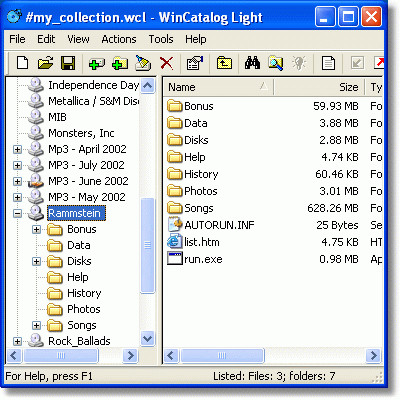The width and height of the screenshot is (400, 400).
Task: Click the AUTORUN.INF file icon
Action: pos(175,225)
